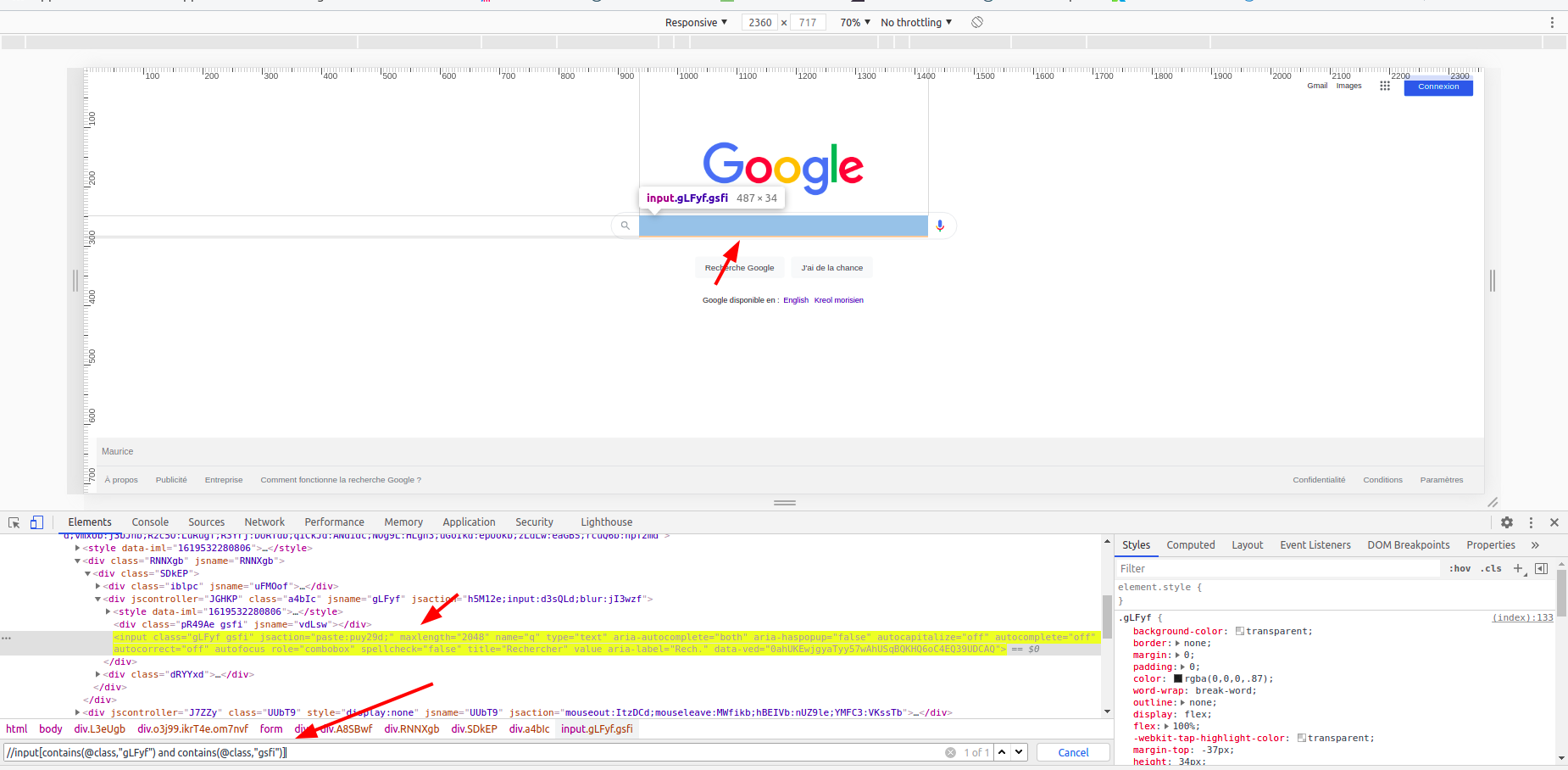Show more Styles pane tabs
The image size is (1568, 770).
pos(1535,545)
